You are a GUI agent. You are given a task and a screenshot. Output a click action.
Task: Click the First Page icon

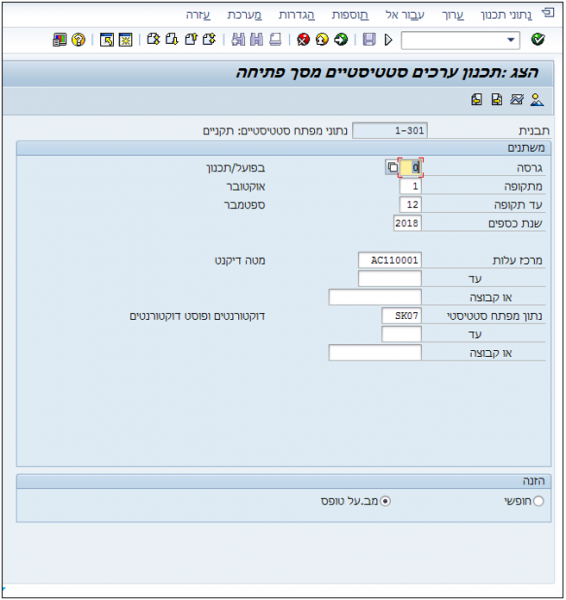coord(209,39)
